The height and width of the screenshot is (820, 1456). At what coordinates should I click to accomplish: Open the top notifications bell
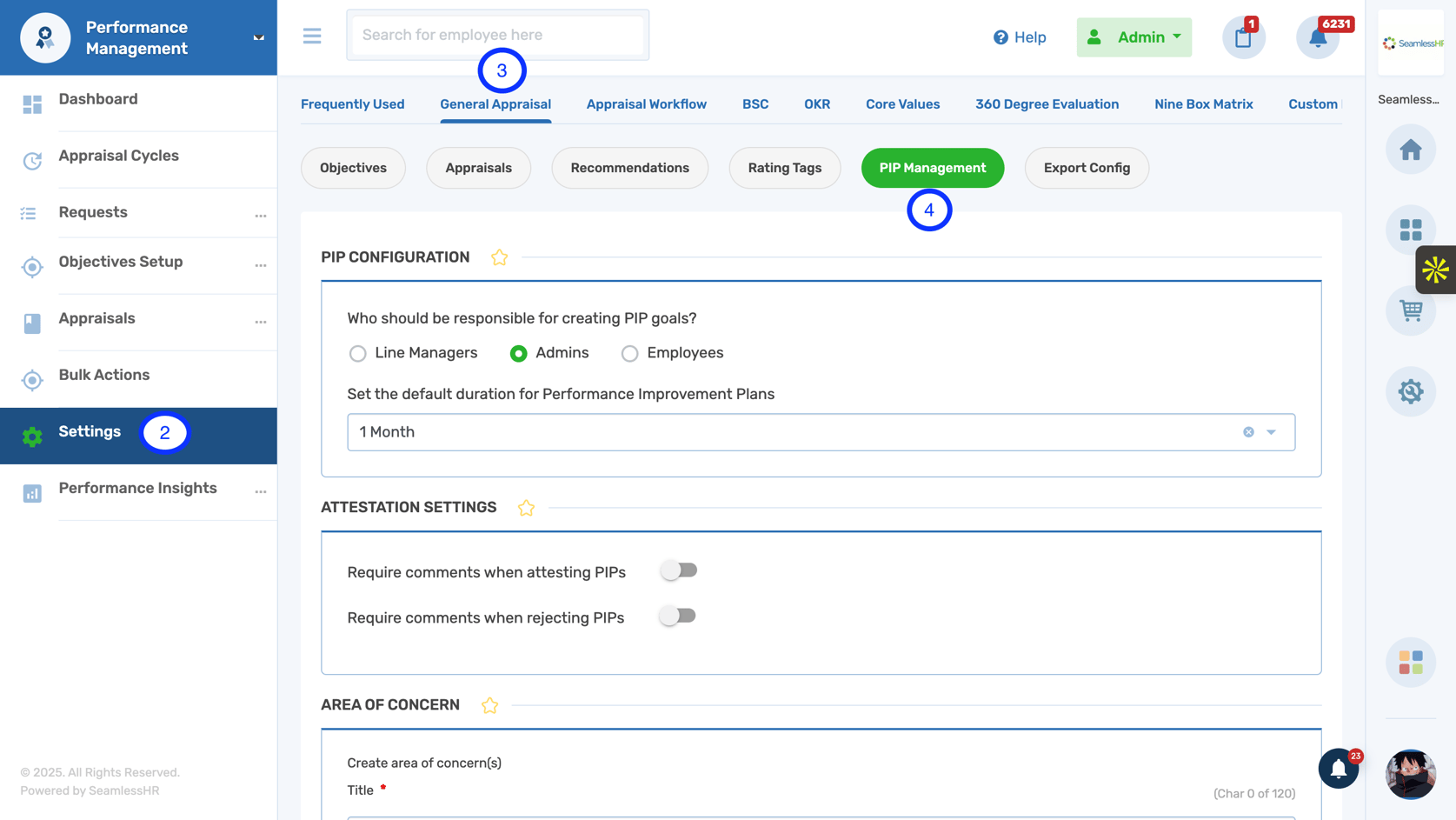1318,37
